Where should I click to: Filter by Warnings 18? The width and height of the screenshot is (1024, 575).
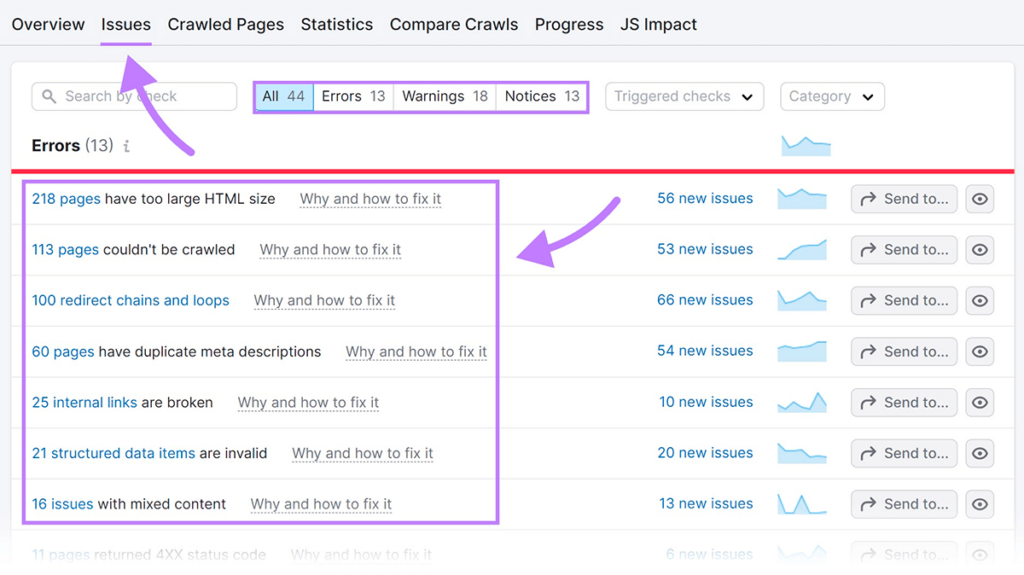click(445, 96)
